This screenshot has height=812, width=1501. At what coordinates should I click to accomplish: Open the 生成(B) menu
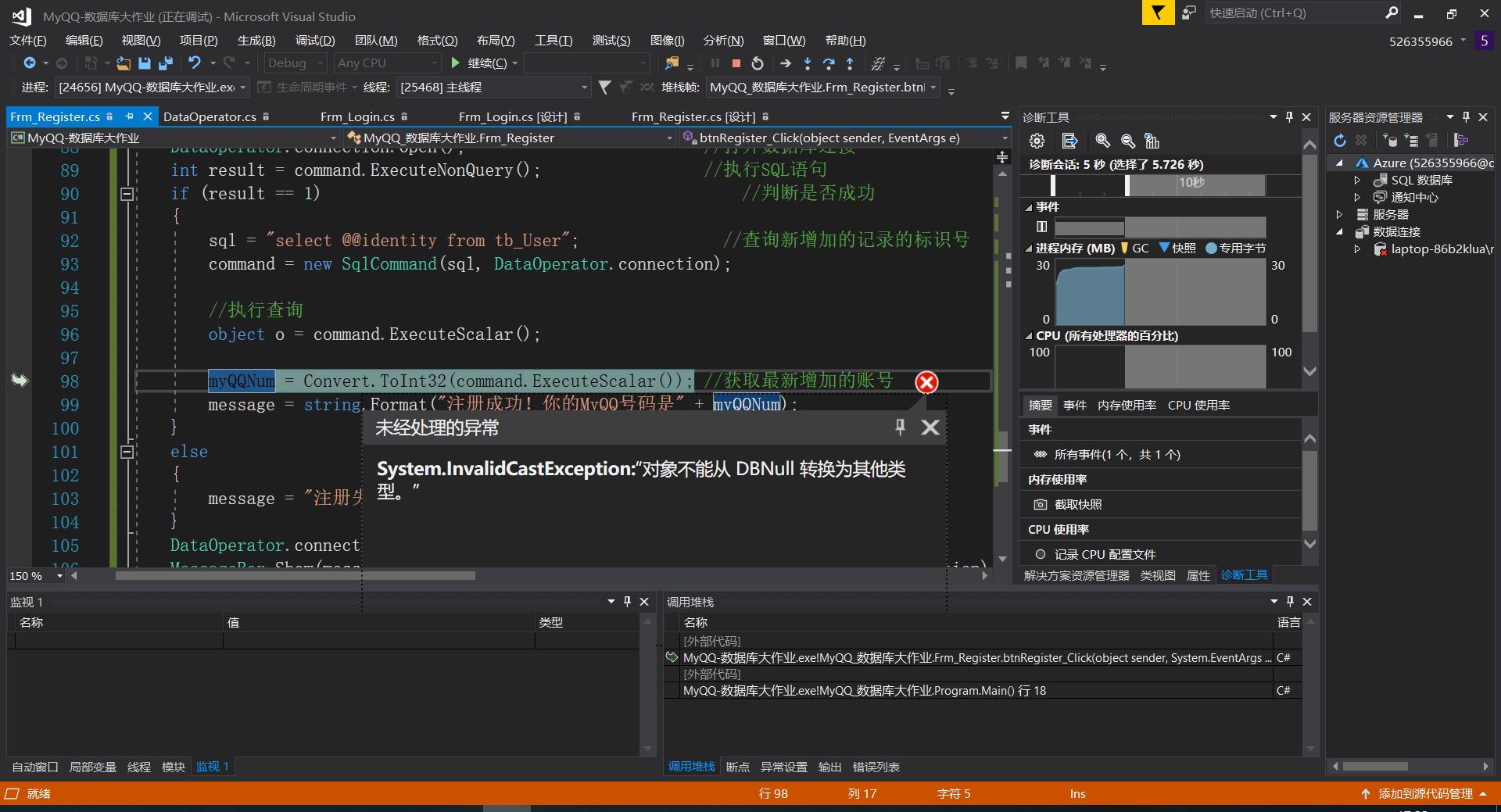click(x=256, y=41)
